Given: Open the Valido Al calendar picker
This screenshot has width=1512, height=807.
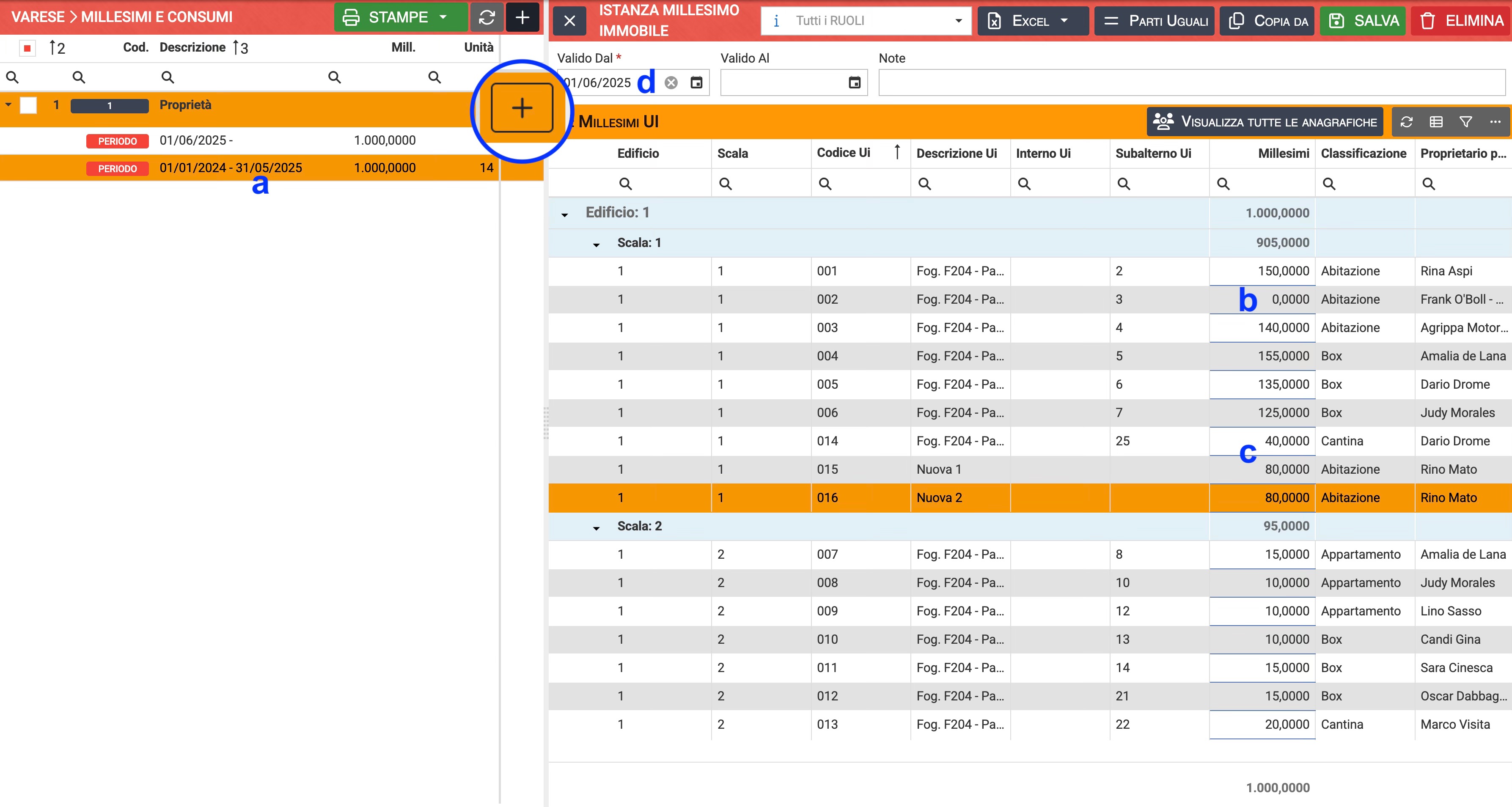Looking at the screenshot, I should click(855, 83).
